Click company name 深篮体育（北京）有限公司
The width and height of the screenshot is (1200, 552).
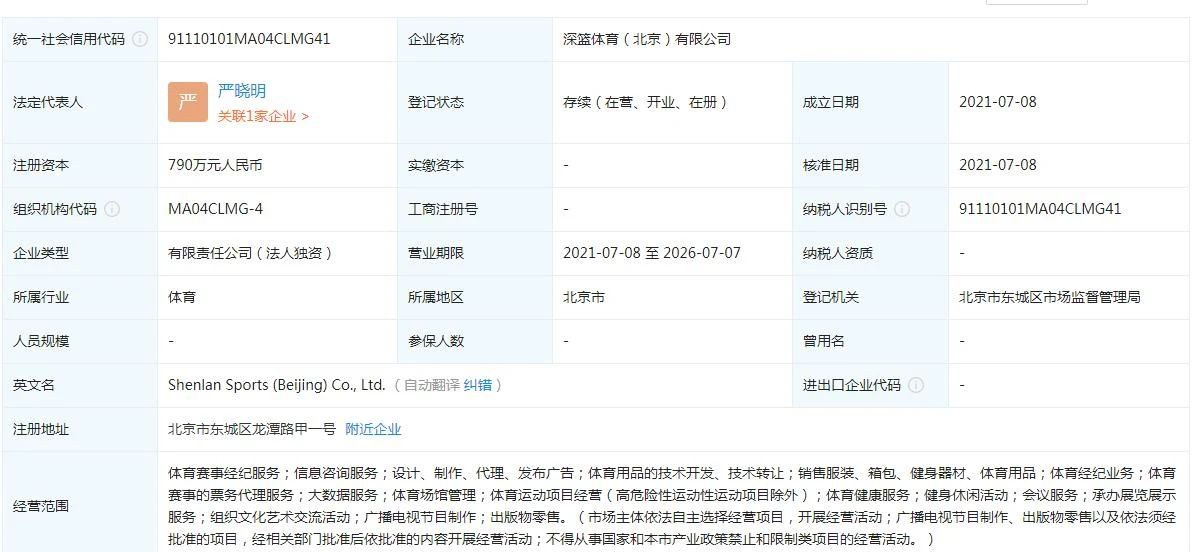[647, 39]
